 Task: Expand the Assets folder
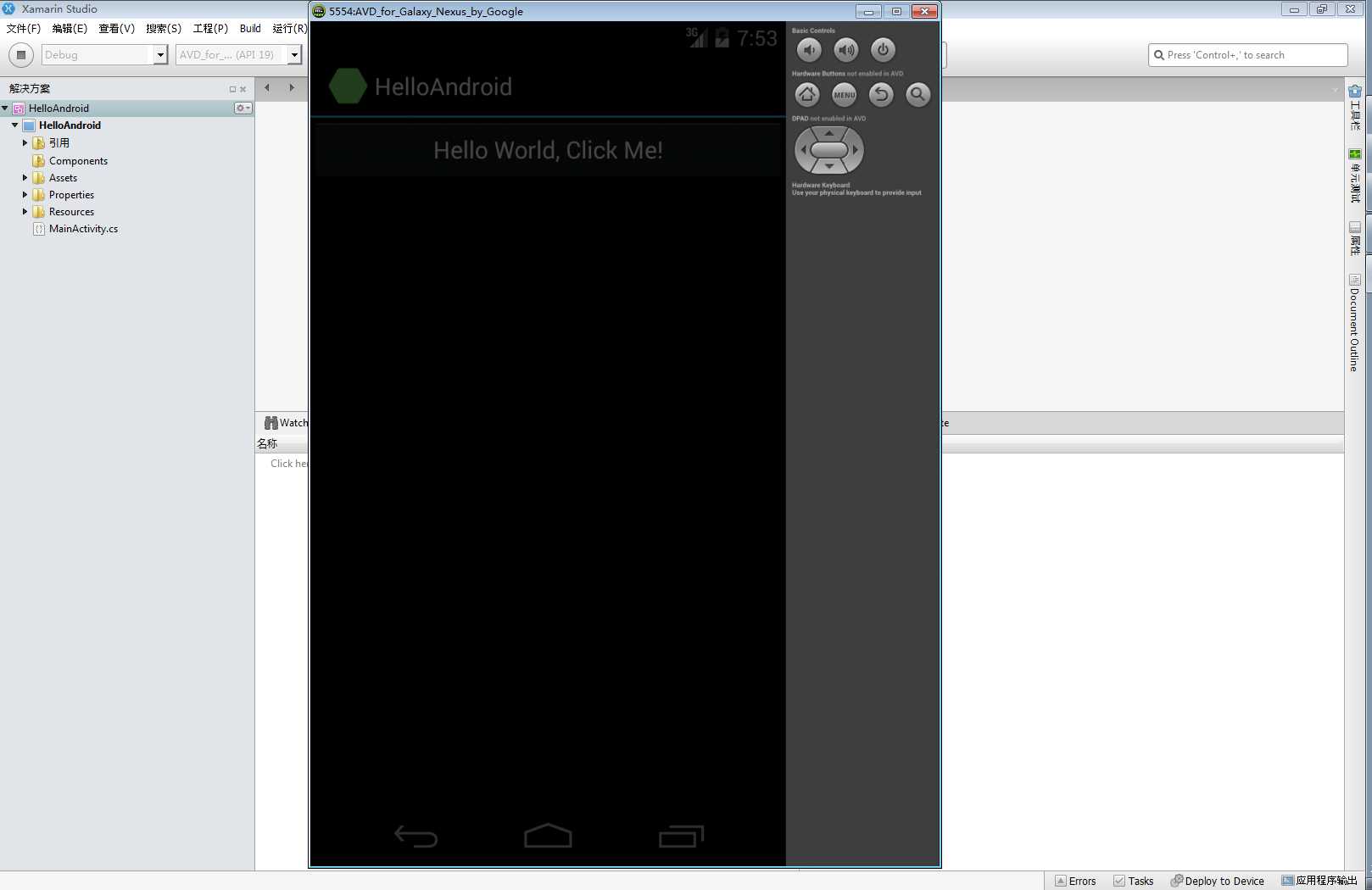pyautogui.click(x=25, y=178)
